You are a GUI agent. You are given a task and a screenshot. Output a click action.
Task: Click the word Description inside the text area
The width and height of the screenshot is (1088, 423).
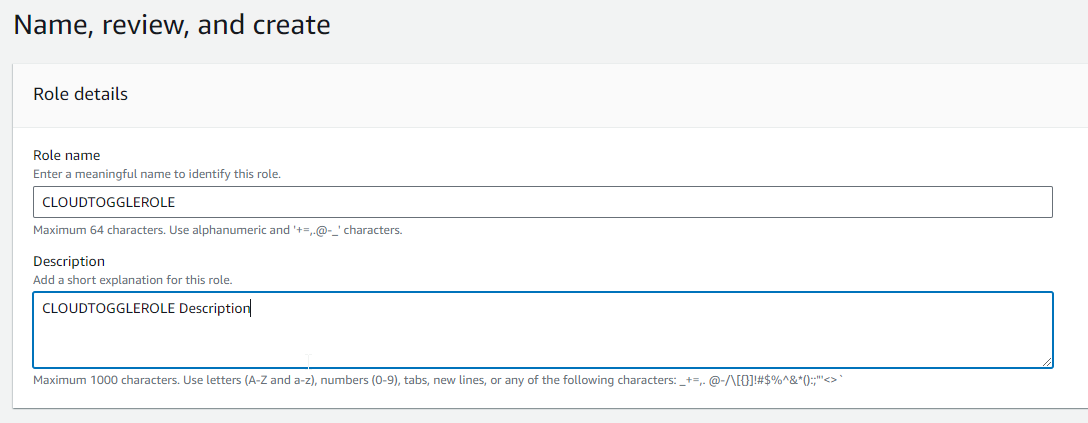tap(213, 308)
